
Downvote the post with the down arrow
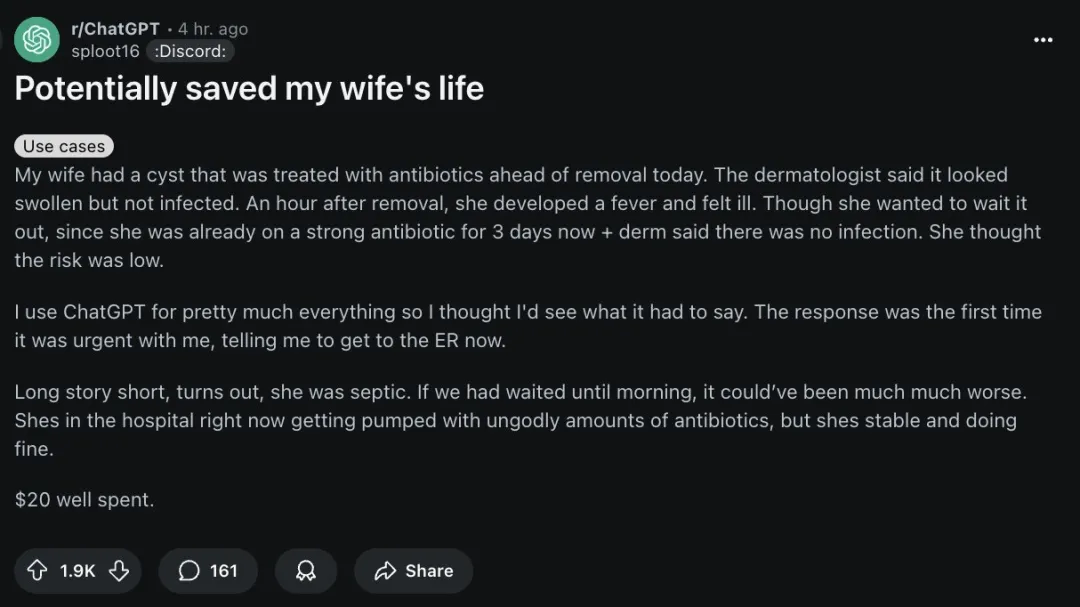[119, 570]
